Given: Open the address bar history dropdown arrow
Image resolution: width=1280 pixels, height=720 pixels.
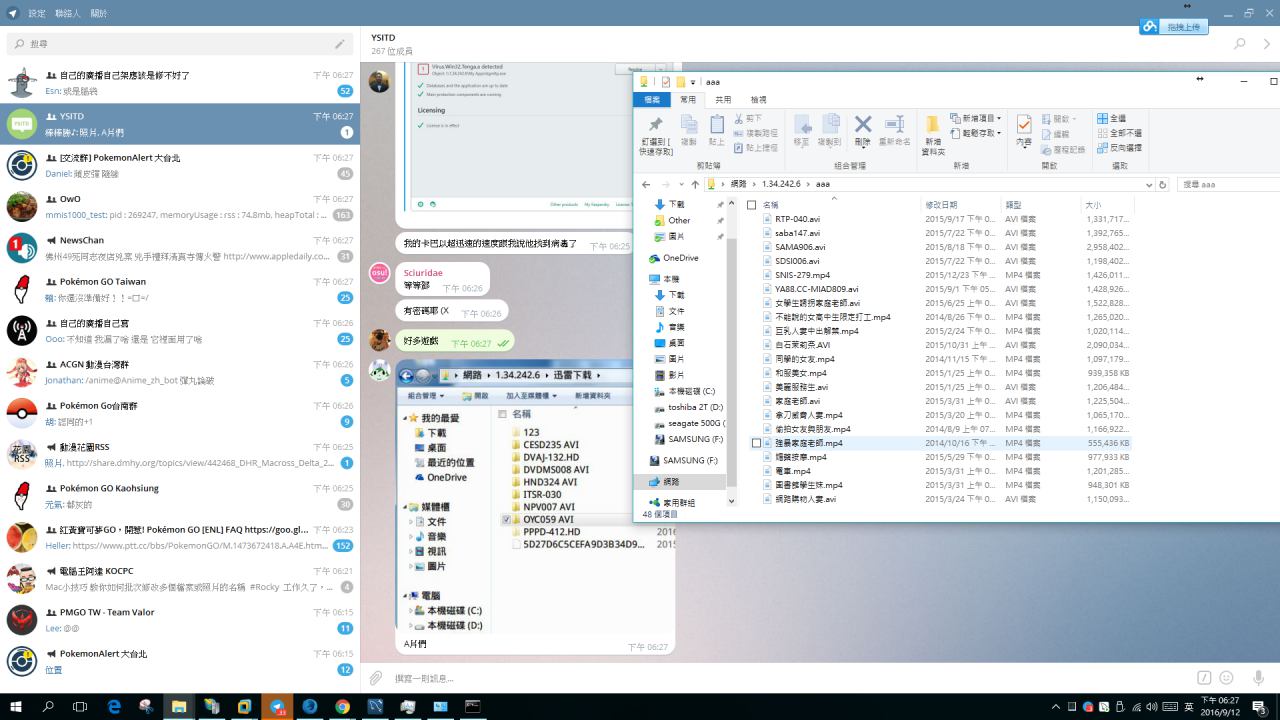Looking at the screenshot, I should coord(1148,184).
